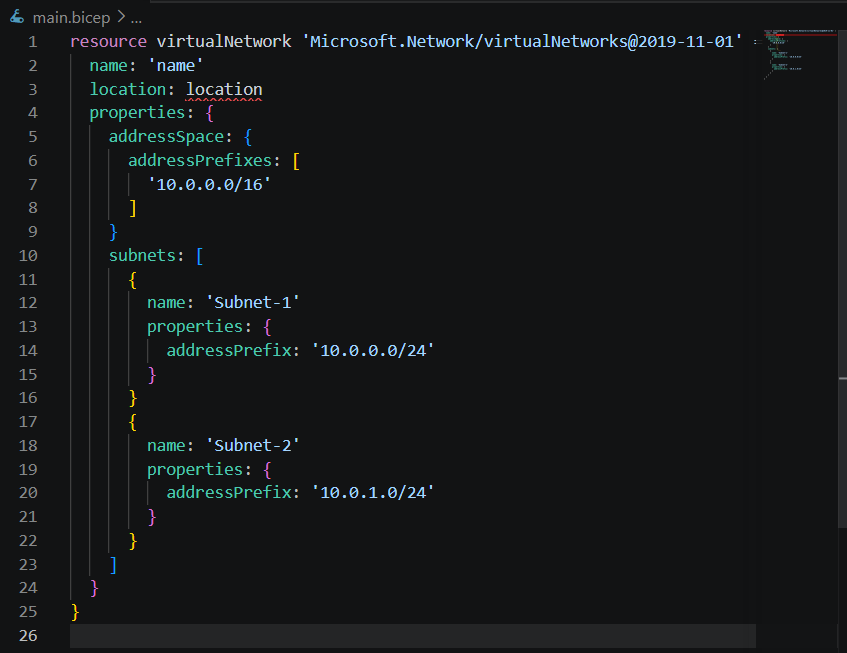The height and width of the screenshot is (653, 847).
Task: Click the vertical scrollbar marker on right edge
Action: coord(842,378)
